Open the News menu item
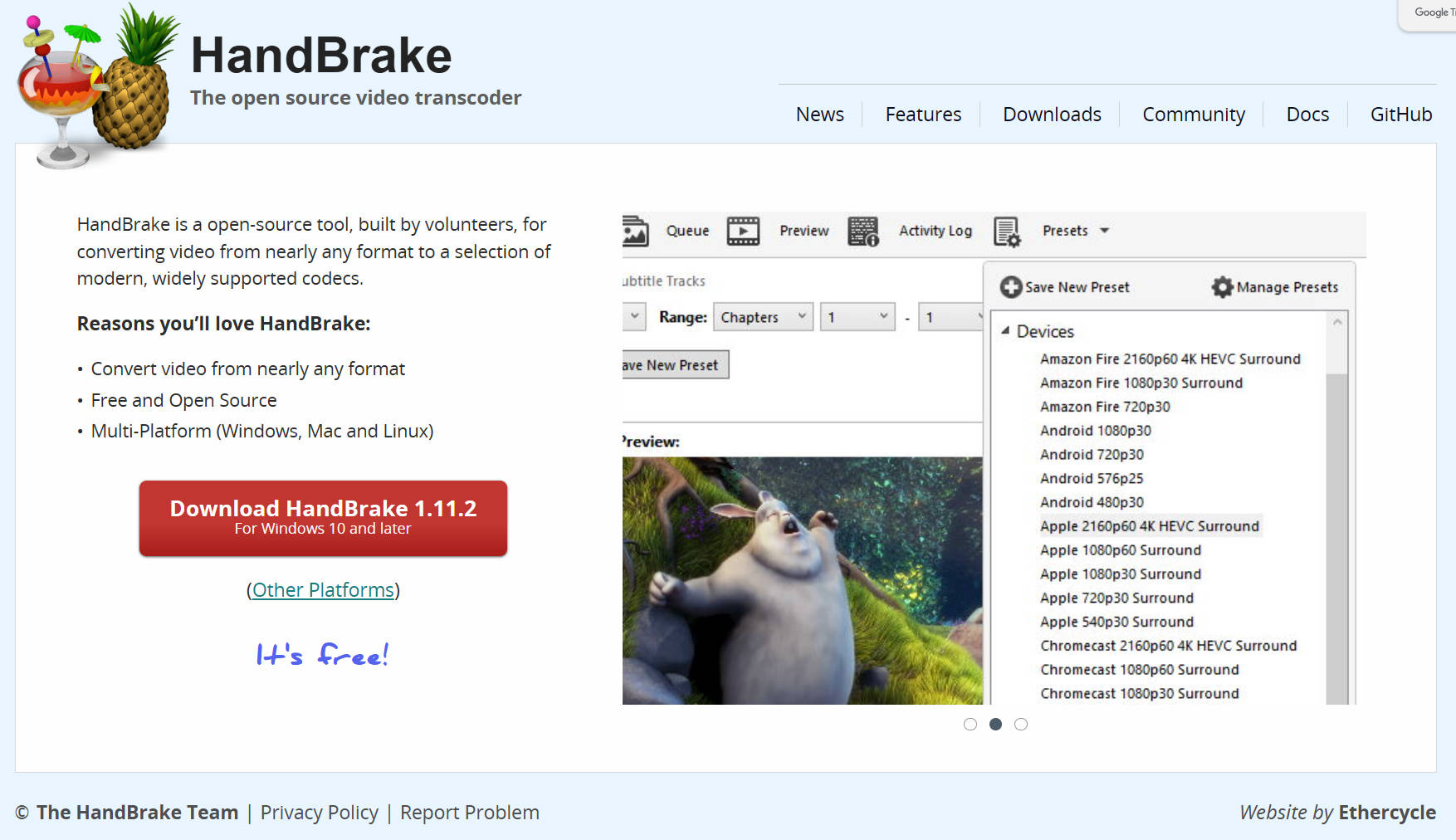Viewport: 1456px width, 840px height. coord(820,115)
